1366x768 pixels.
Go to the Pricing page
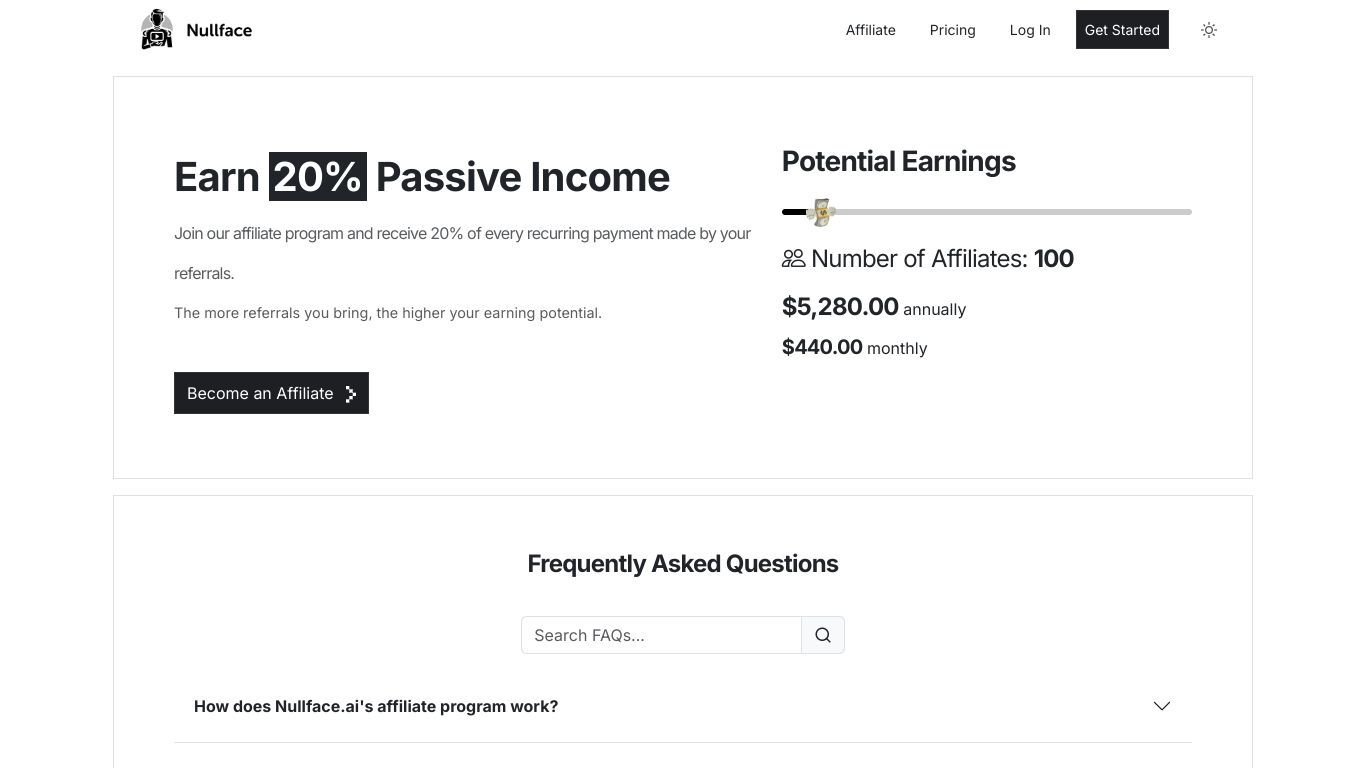(953, 30)
